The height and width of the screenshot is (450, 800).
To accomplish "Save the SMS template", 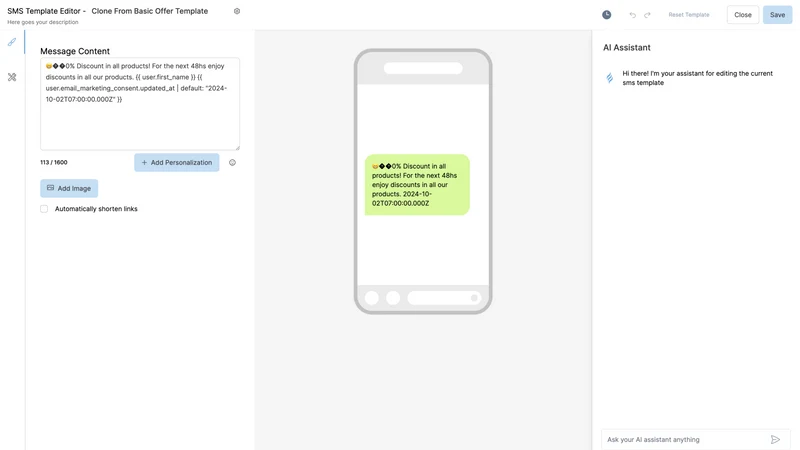I will (x=777, y=15).
